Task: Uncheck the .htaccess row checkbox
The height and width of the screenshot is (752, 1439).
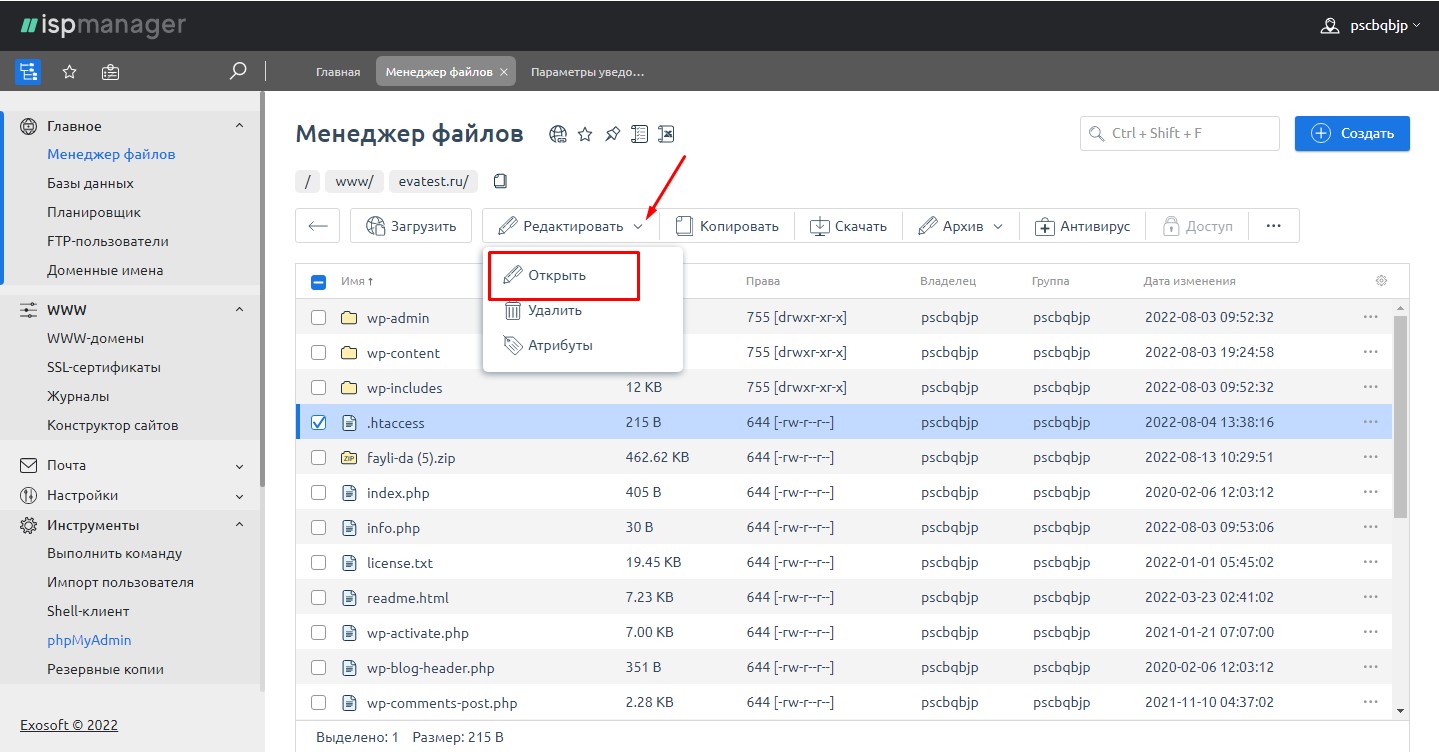Action: pos(318,422)
